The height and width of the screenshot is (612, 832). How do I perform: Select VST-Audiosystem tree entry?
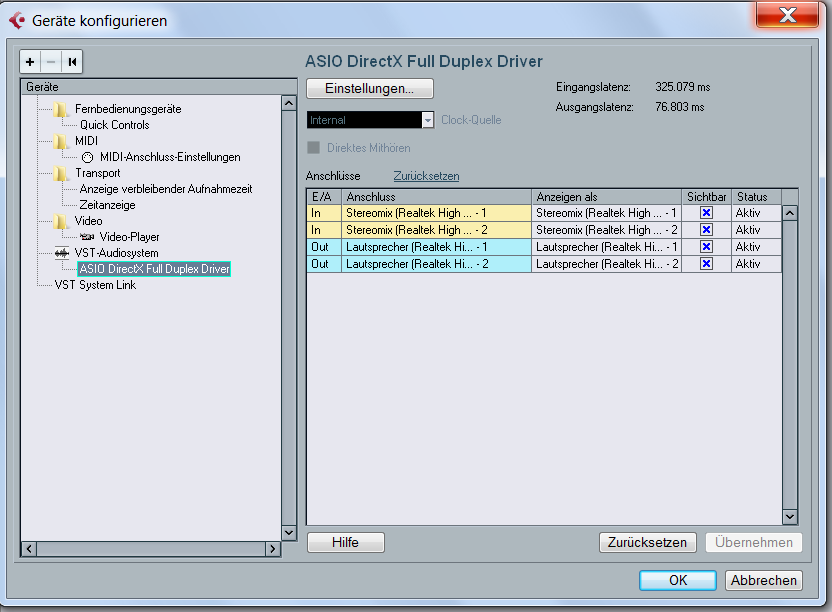pyautogui.click(x=116, y=253)
